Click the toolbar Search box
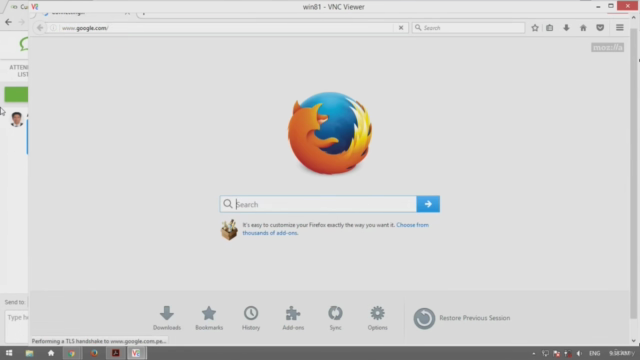The image size is (640, 360). point(468,28)
